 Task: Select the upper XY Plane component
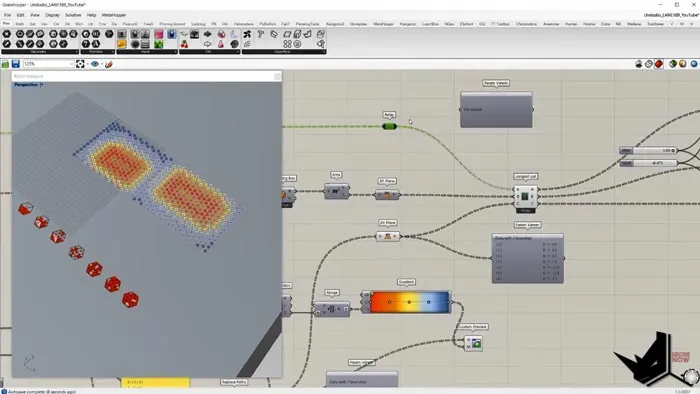pos(387,195)
